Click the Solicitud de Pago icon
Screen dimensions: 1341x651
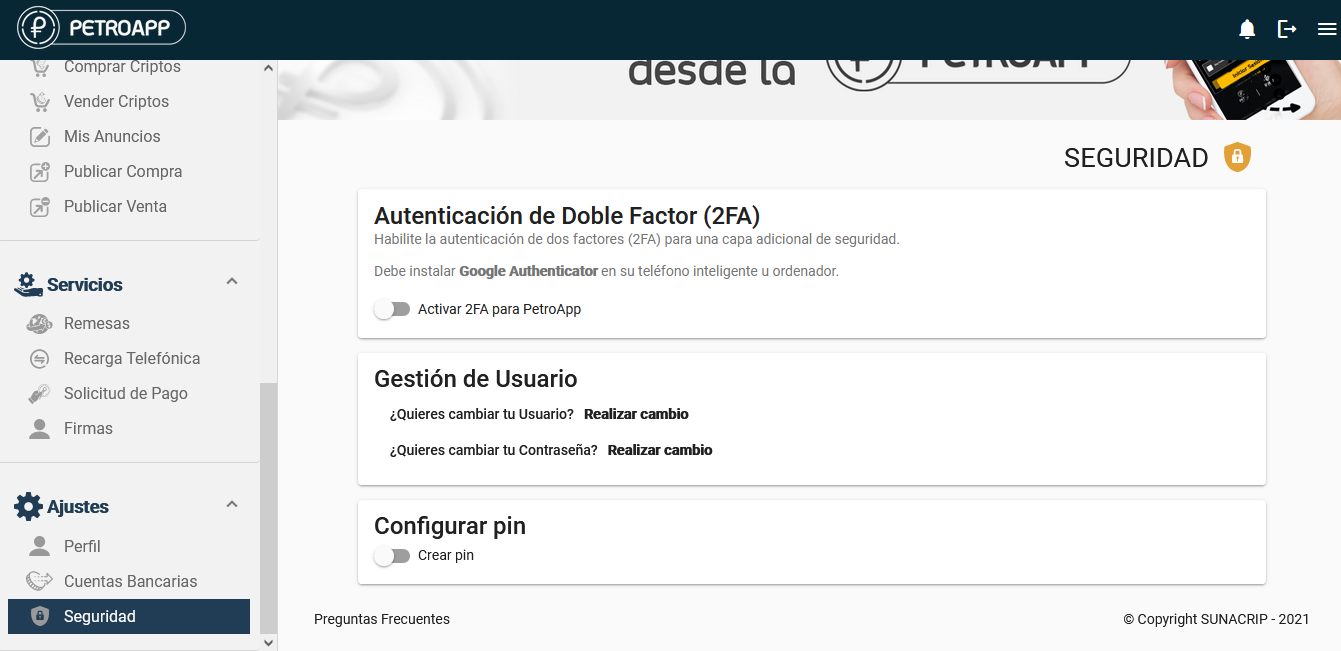point(39,394)
